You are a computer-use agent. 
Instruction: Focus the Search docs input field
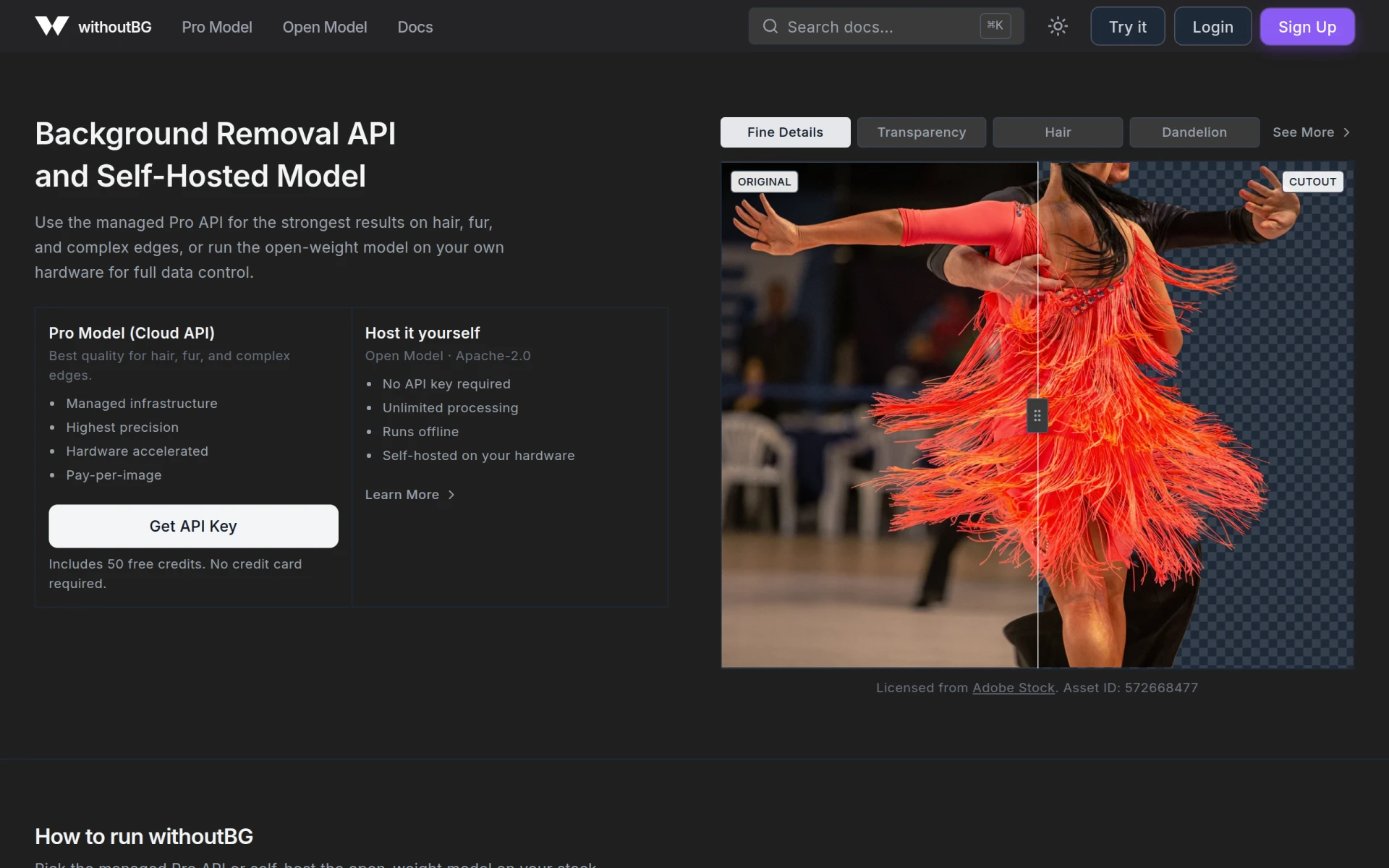point(886,27)
